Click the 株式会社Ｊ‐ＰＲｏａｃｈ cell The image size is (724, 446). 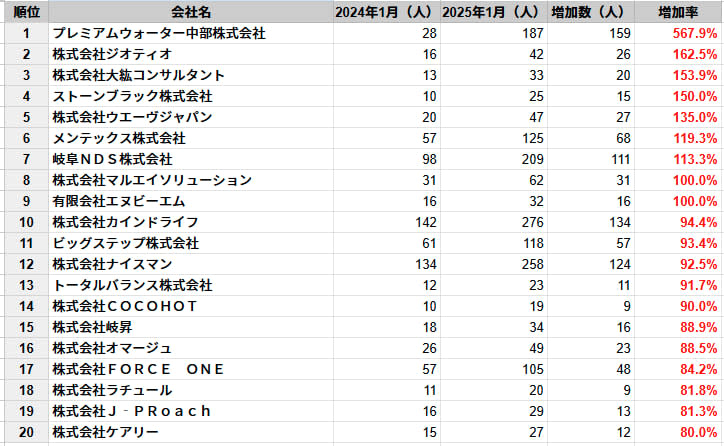(x=191, y=411)
